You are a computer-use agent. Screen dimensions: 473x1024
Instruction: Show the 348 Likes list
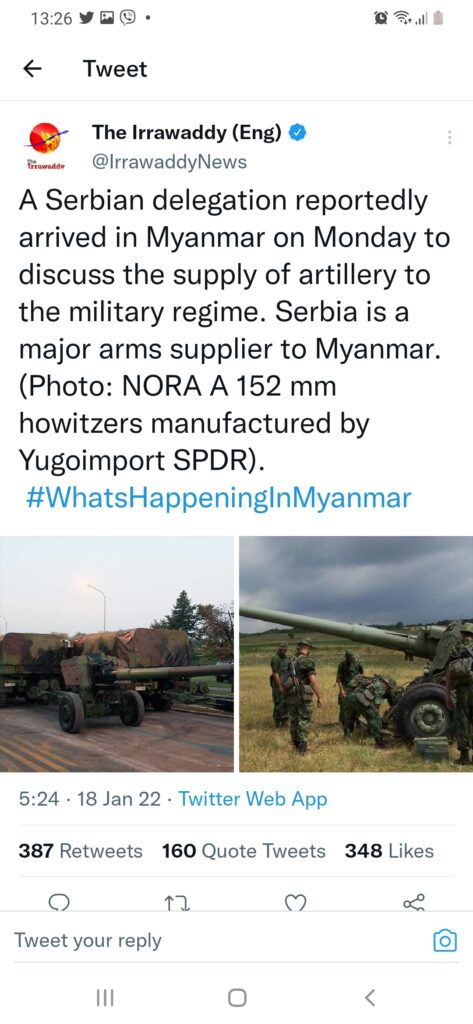[x=389, y=851]
